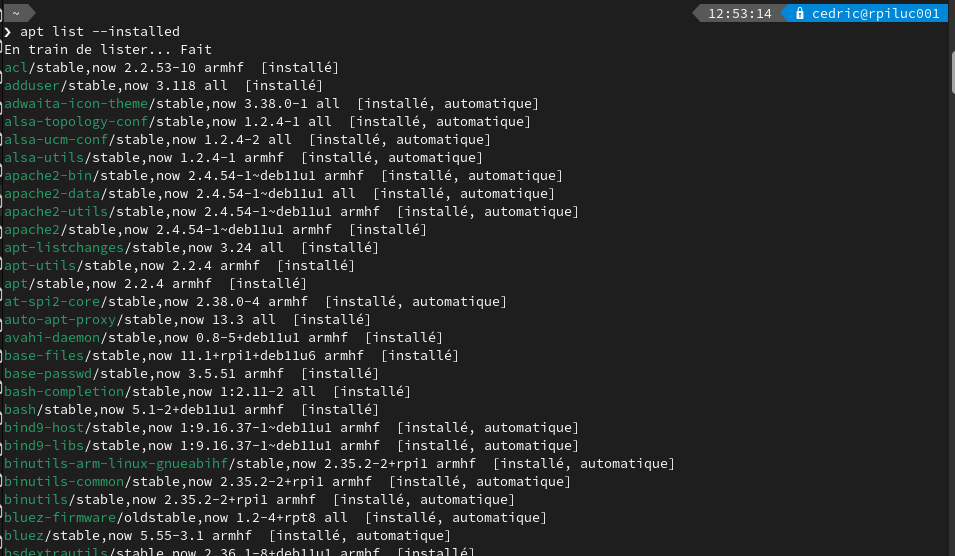Click the tilde directory segment in prompt
The width and height of the screenshot is (955, 556).
tap(16, 13)
